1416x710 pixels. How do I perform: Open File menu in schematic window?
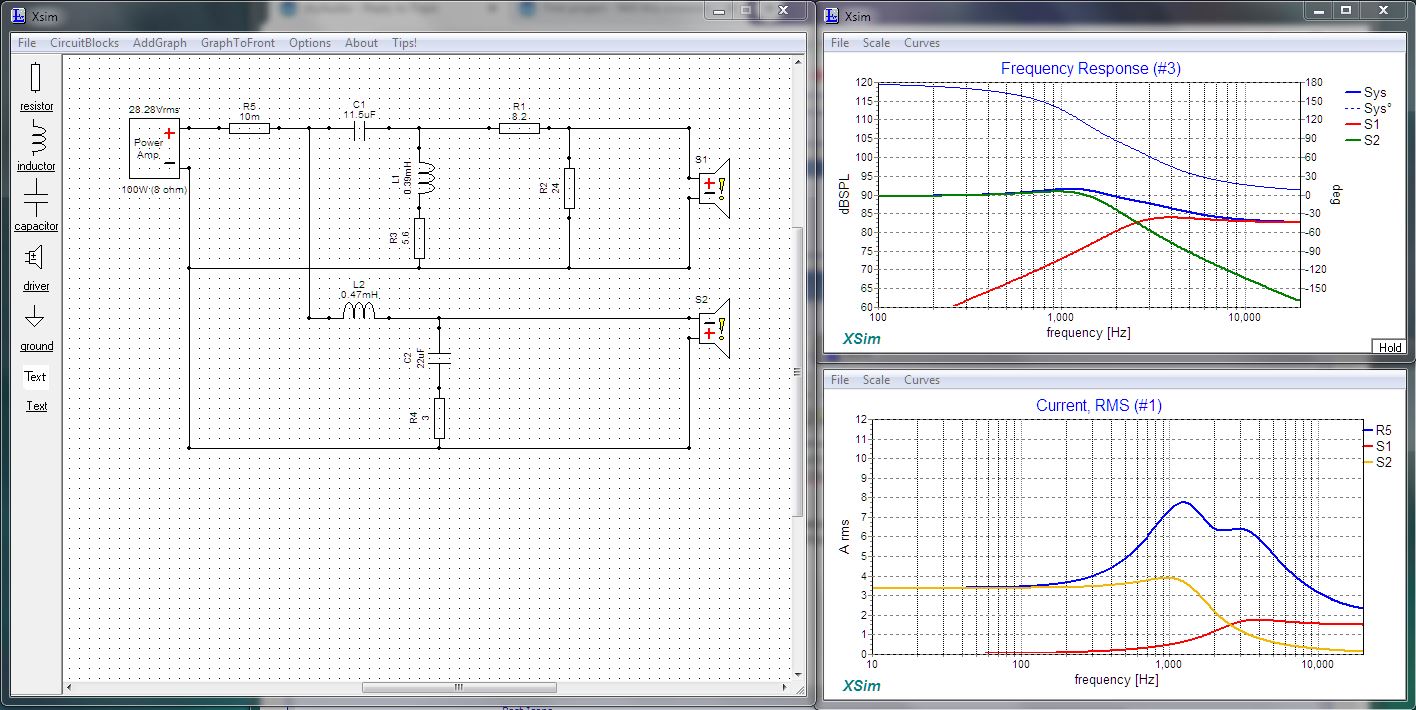click(27, 43)
